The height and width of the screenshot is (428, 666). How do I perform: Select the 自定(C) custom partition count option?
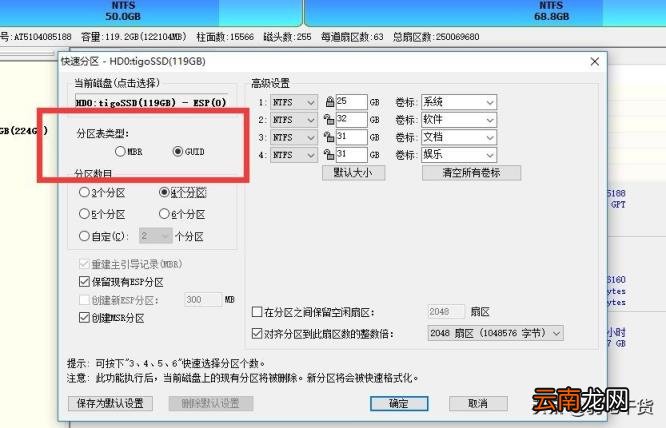click(103, 236)
